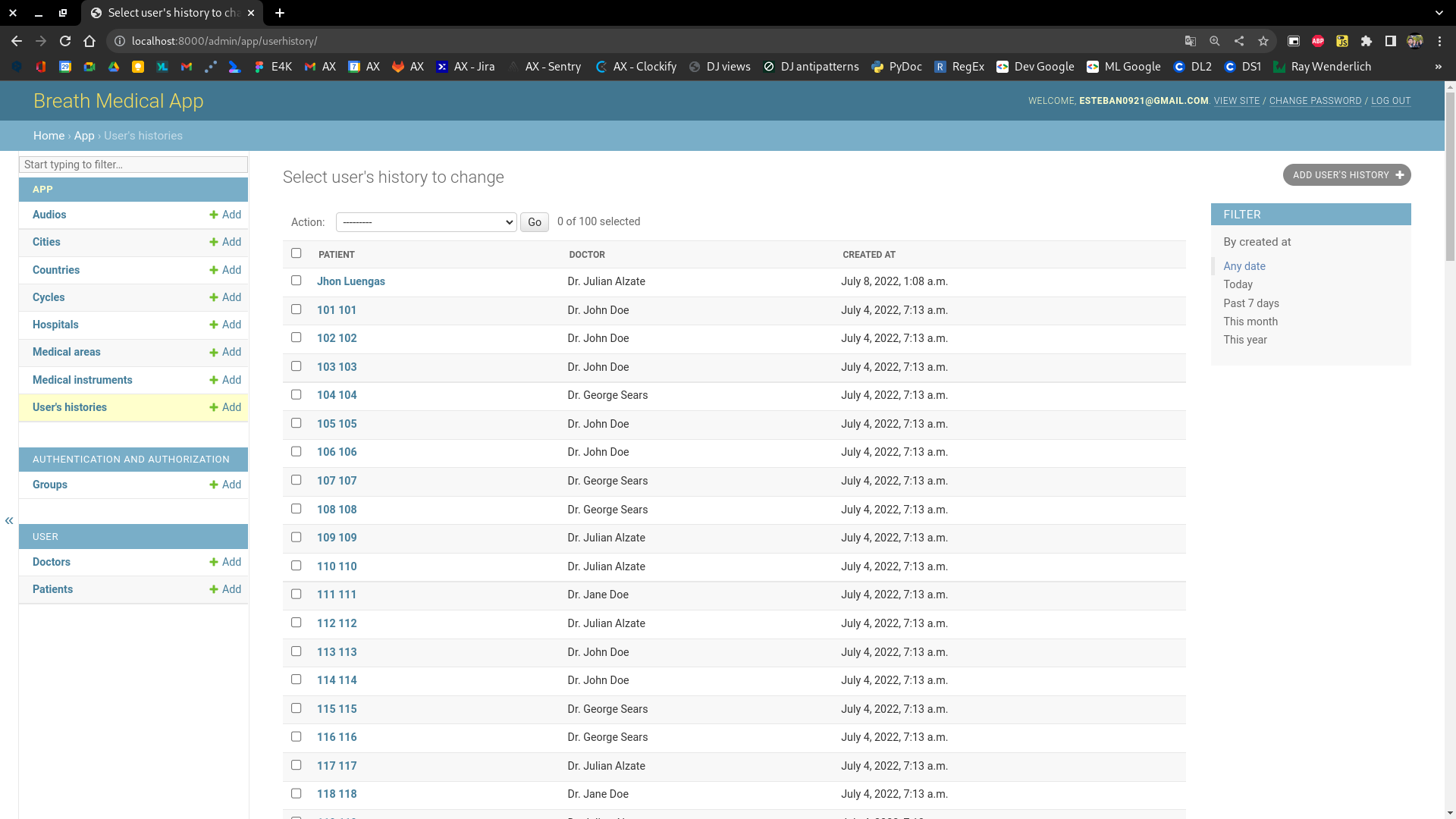Bookmark this page with the star icon
1456x819 pixels.
pos(1263,41)
